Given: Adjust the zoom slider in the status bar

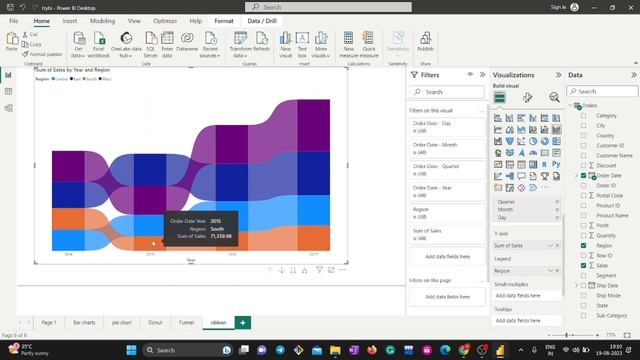Looking at the screenshot, I should tap(567, 335).
